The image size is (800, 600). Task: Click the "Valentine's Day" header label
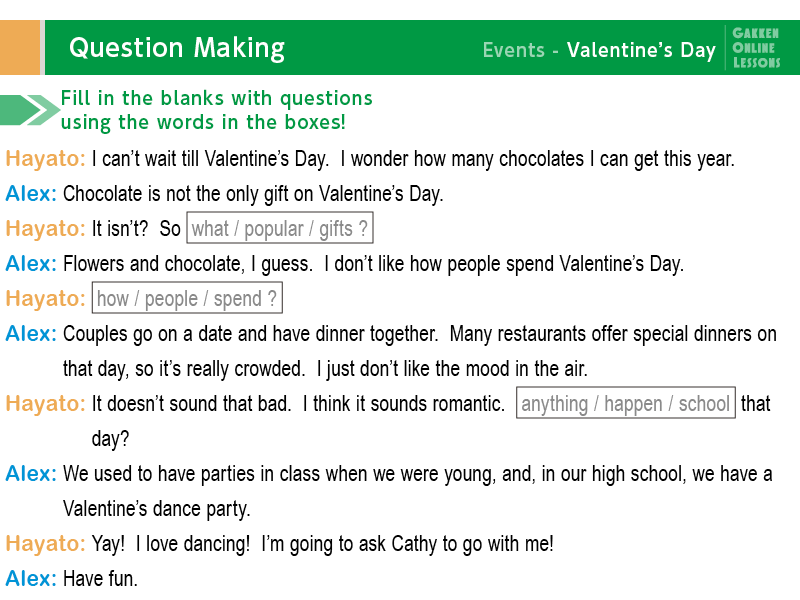[x=641, y=50]
